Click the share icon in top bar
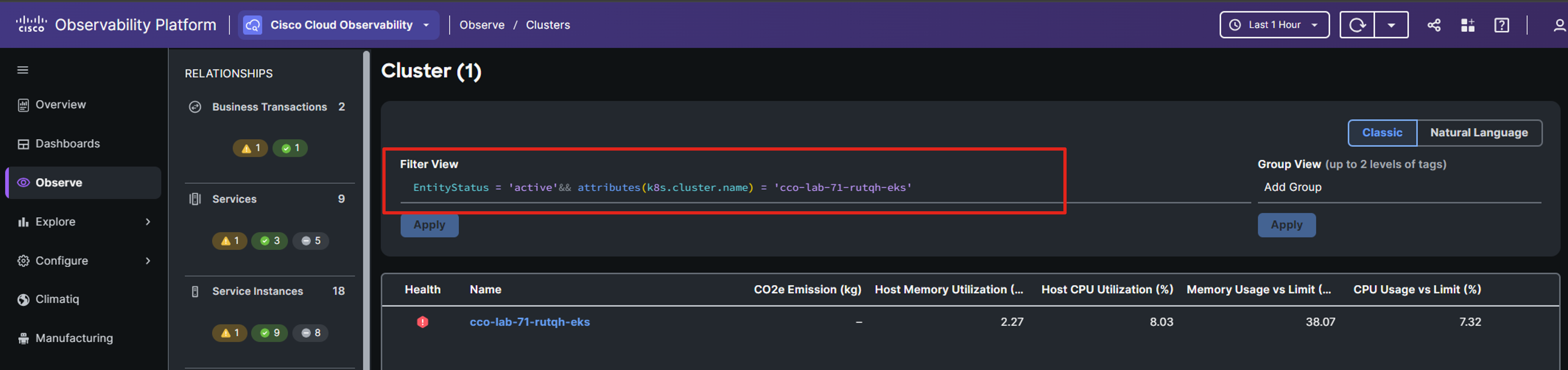Viewport: 1568px width, 370px height. point(1434,25)
